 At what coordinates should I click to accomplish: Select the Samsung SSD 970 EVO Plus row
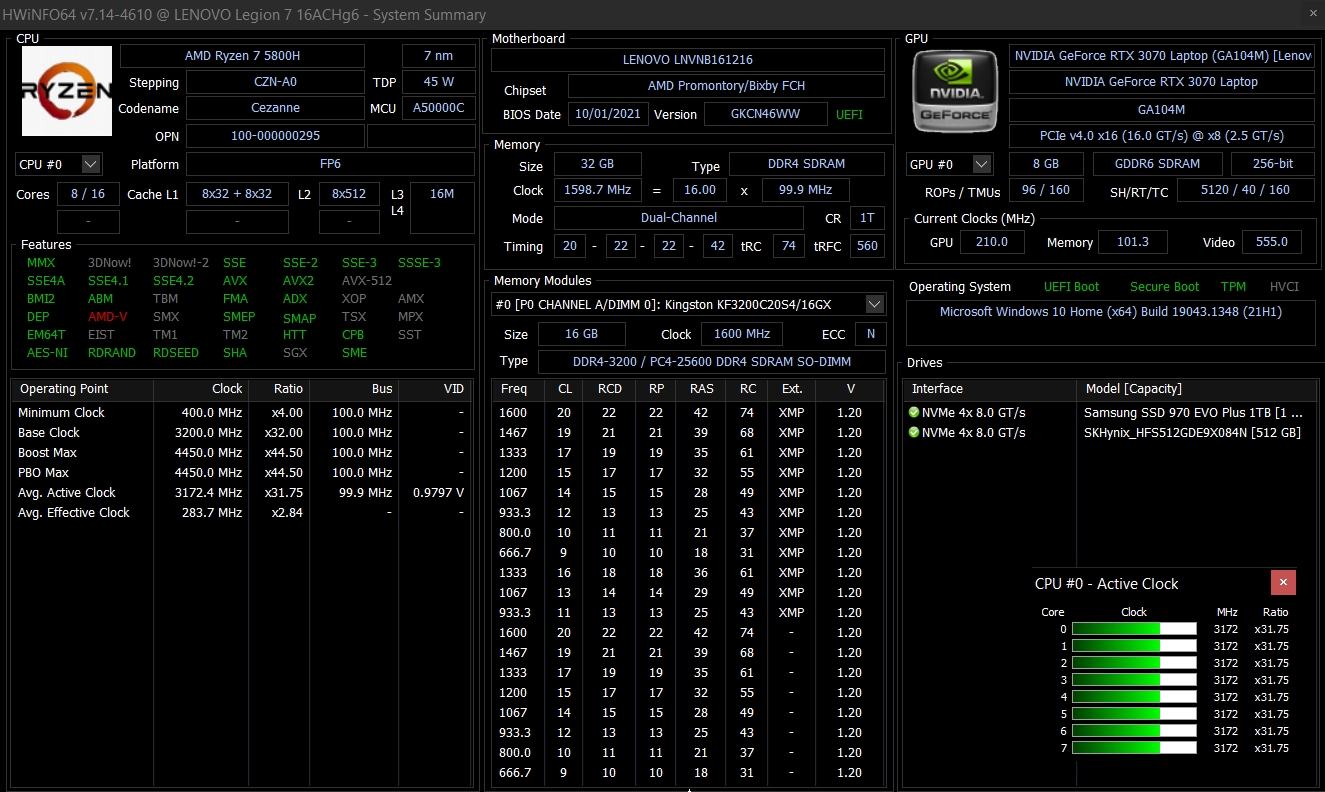click(x=1110, y=412)
